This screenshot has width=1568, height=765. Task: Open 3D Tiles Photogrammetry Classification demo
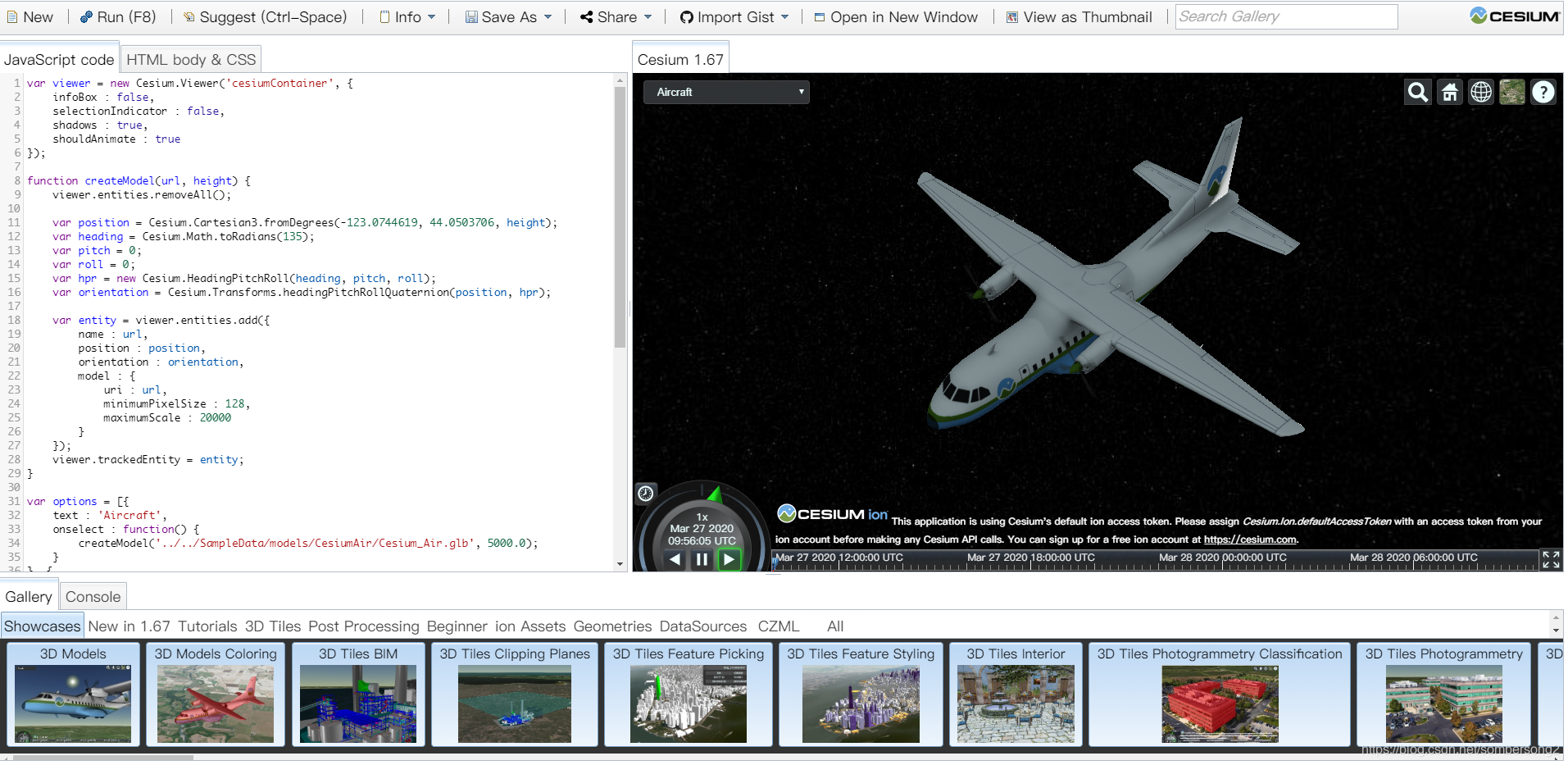tap(1220, 694)
